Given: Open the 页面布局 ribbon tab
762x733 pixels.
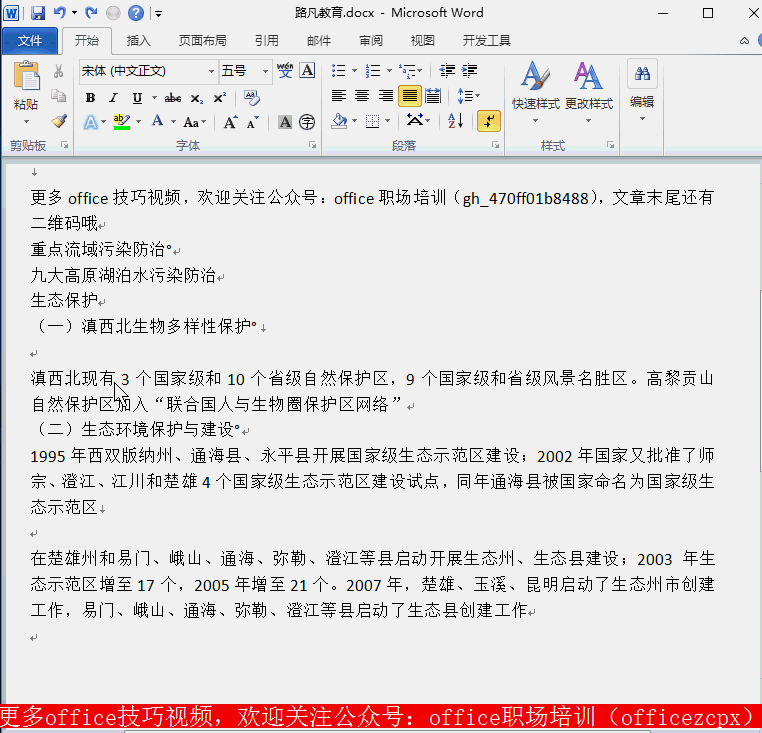Looking at the screenshot, I should click(202, 41).
